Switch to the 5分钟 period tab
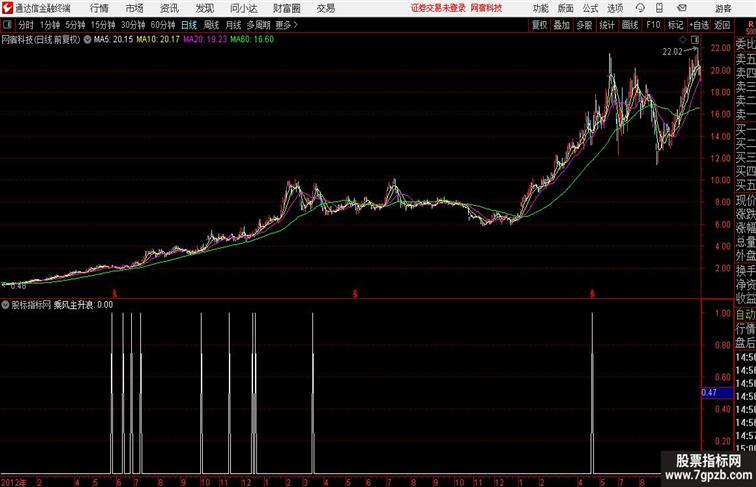Image resolution: width=756 pixels, height=487 pixels. coord(75,25)
